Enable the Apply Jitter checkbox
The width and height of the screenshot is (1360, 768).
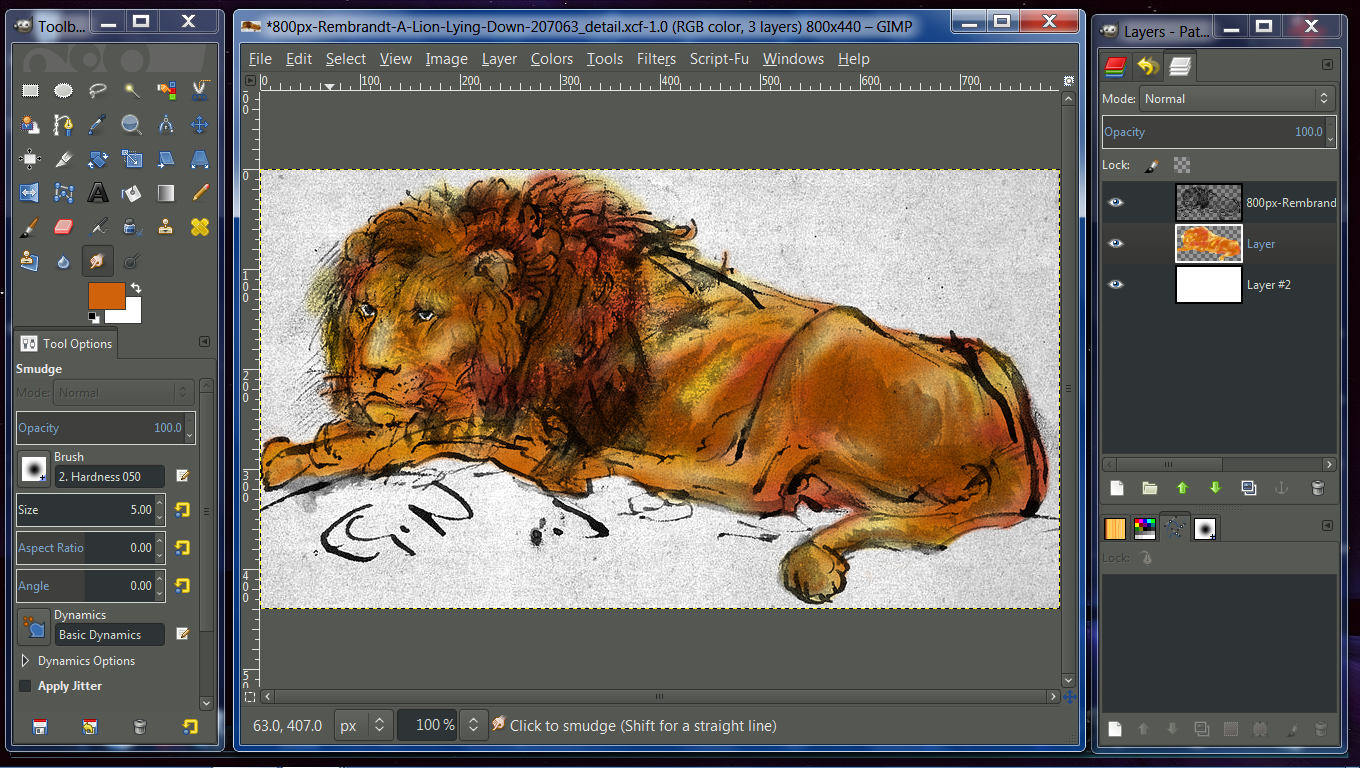pyautogui.click(x=26, y=686)
